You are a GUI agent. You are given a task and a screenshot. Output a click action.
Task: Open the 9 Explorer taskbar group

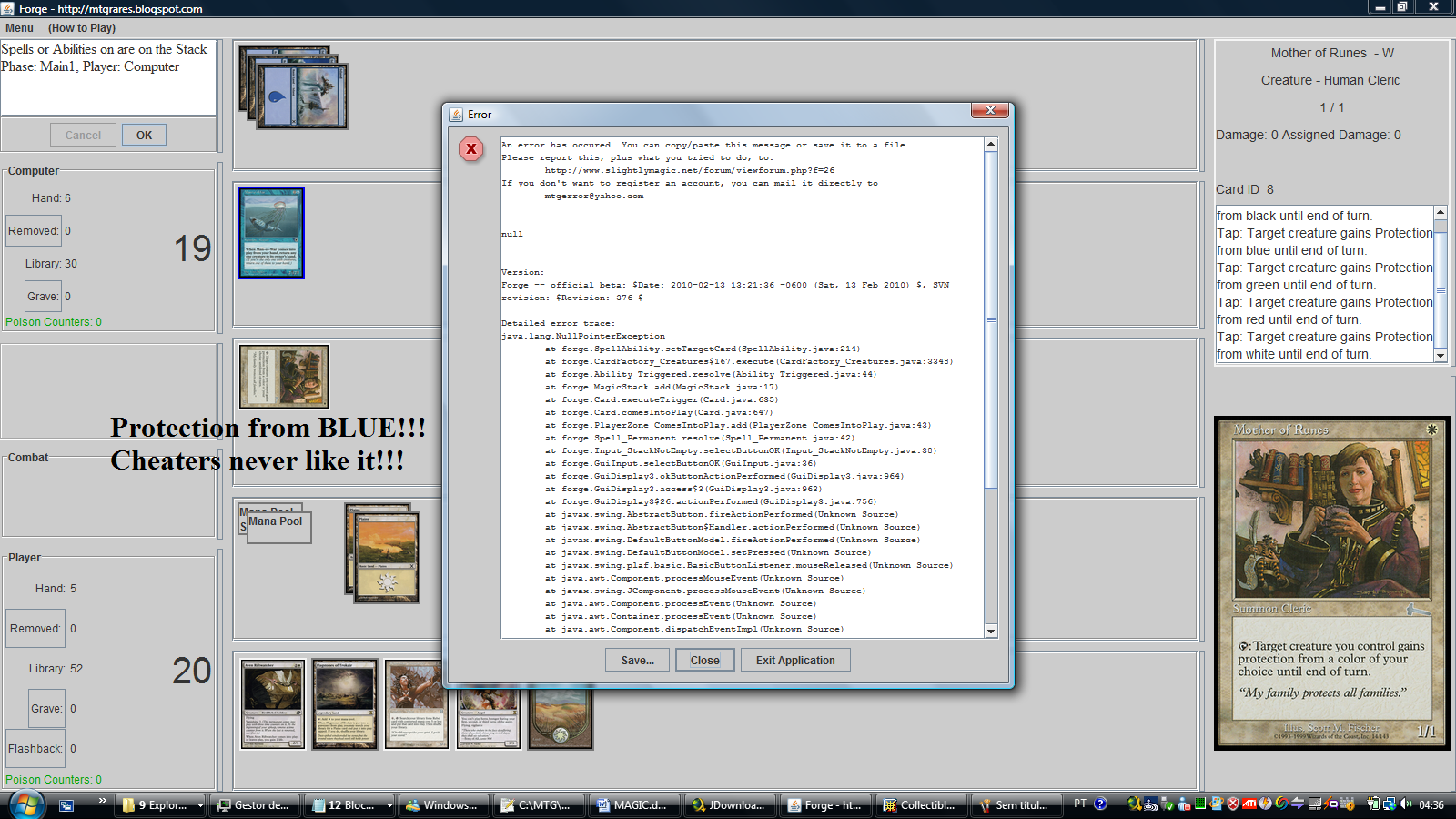[x=162, y=805]
